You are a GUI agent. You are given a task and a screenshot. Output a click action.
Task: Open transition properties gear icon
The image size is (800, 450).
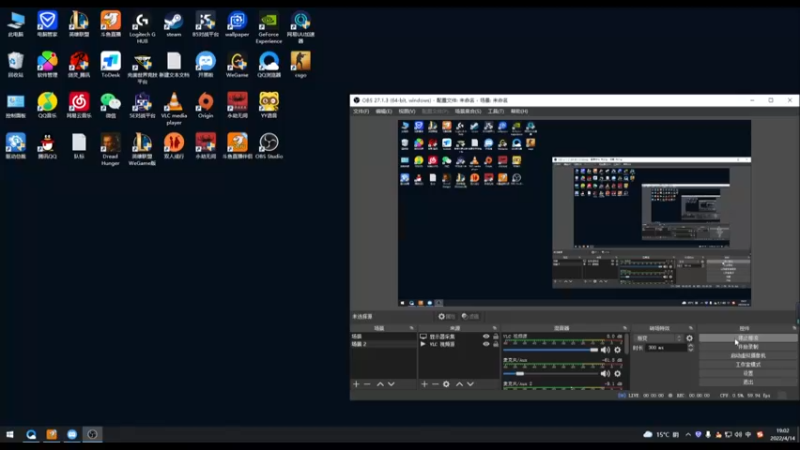[x=689, y=338]
